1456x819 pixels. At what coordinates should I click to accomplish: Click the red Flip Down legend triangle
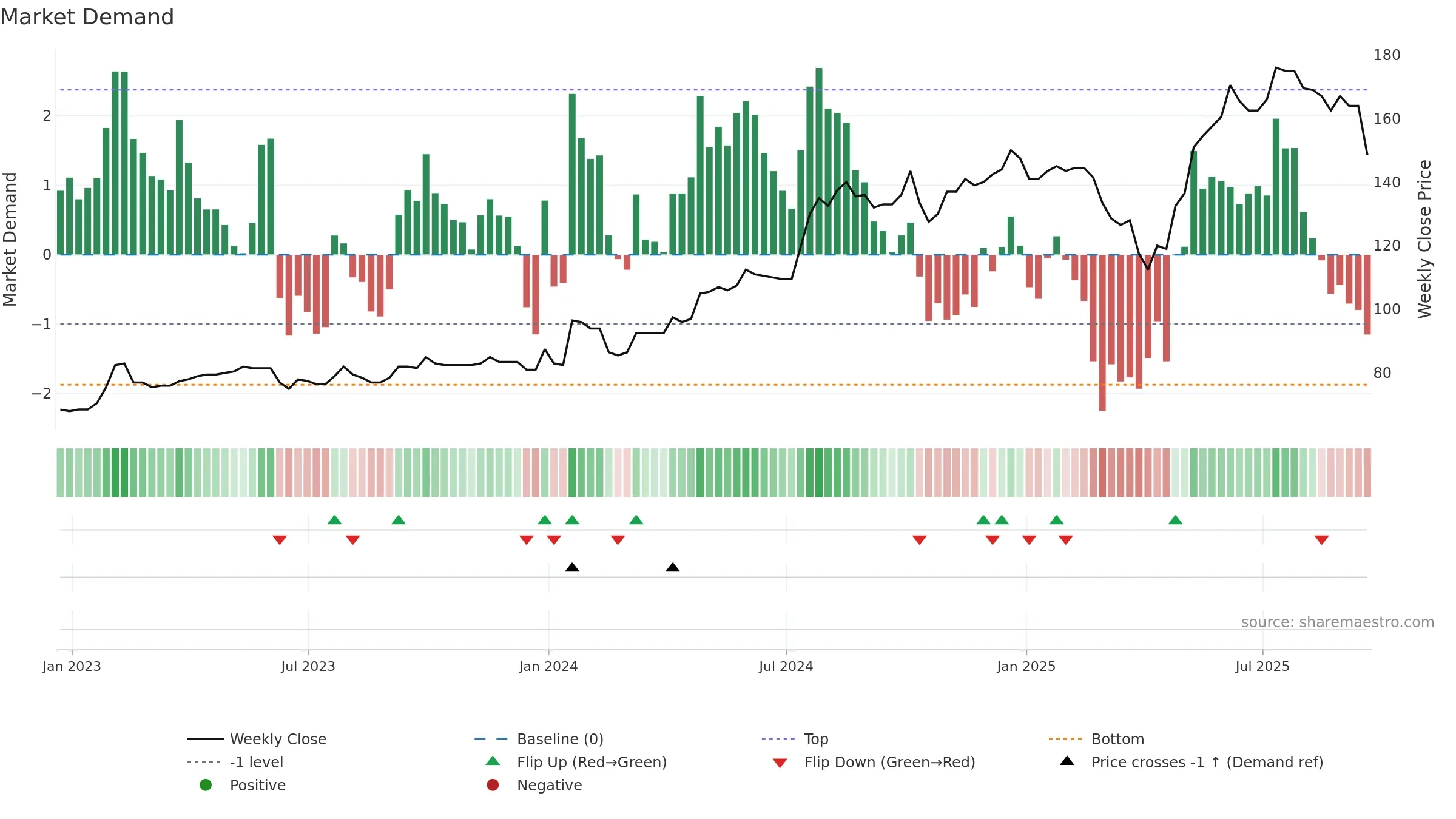(x=780, y=763)
